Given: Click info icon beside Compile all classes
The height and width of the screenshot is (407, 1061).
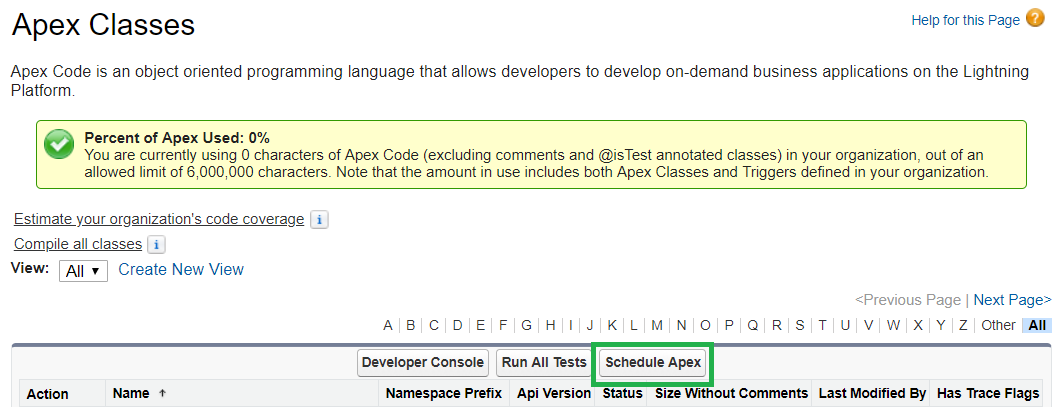Looking at the screenshot, I should (x=156, y=244).
